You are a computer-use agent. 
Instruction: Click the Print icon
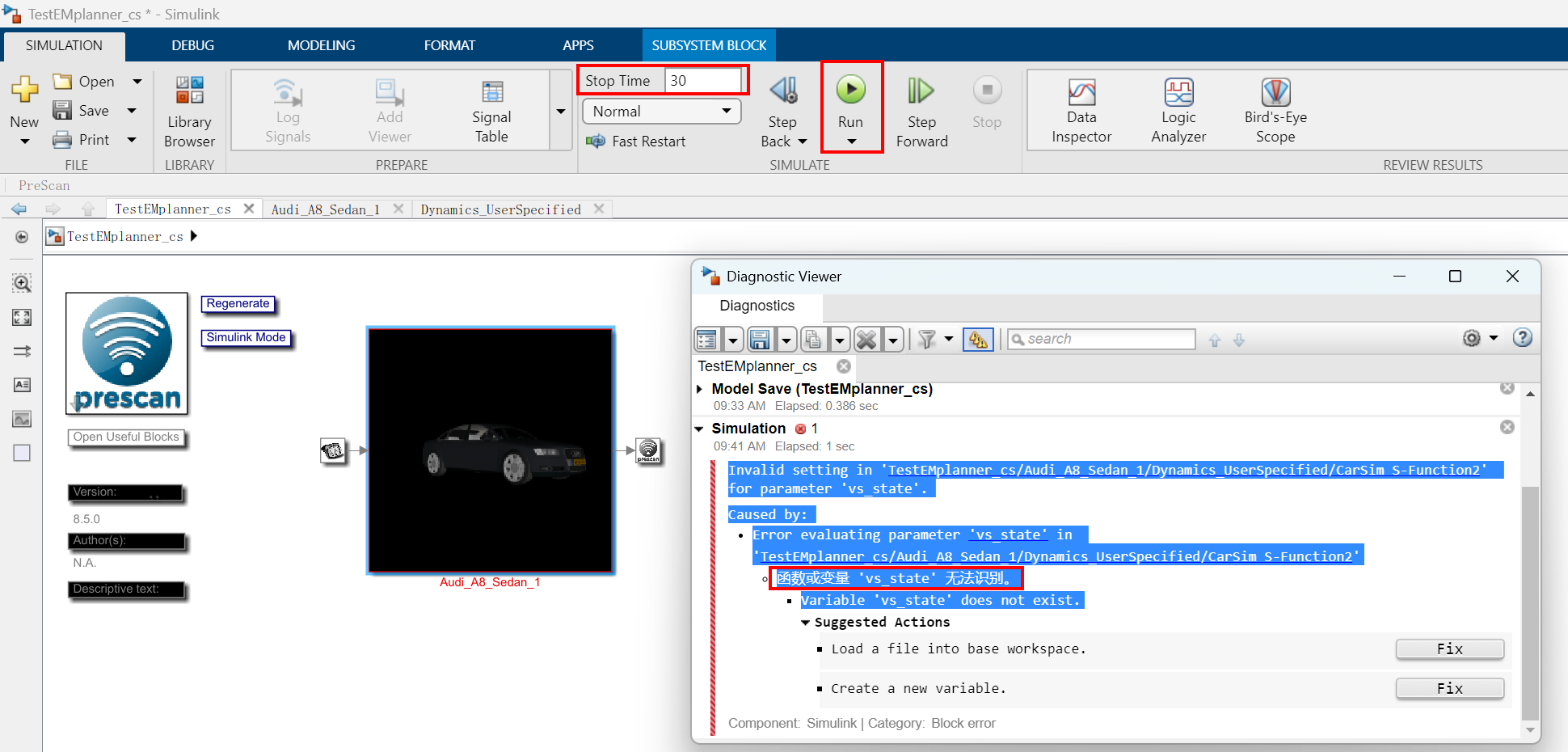62,140
